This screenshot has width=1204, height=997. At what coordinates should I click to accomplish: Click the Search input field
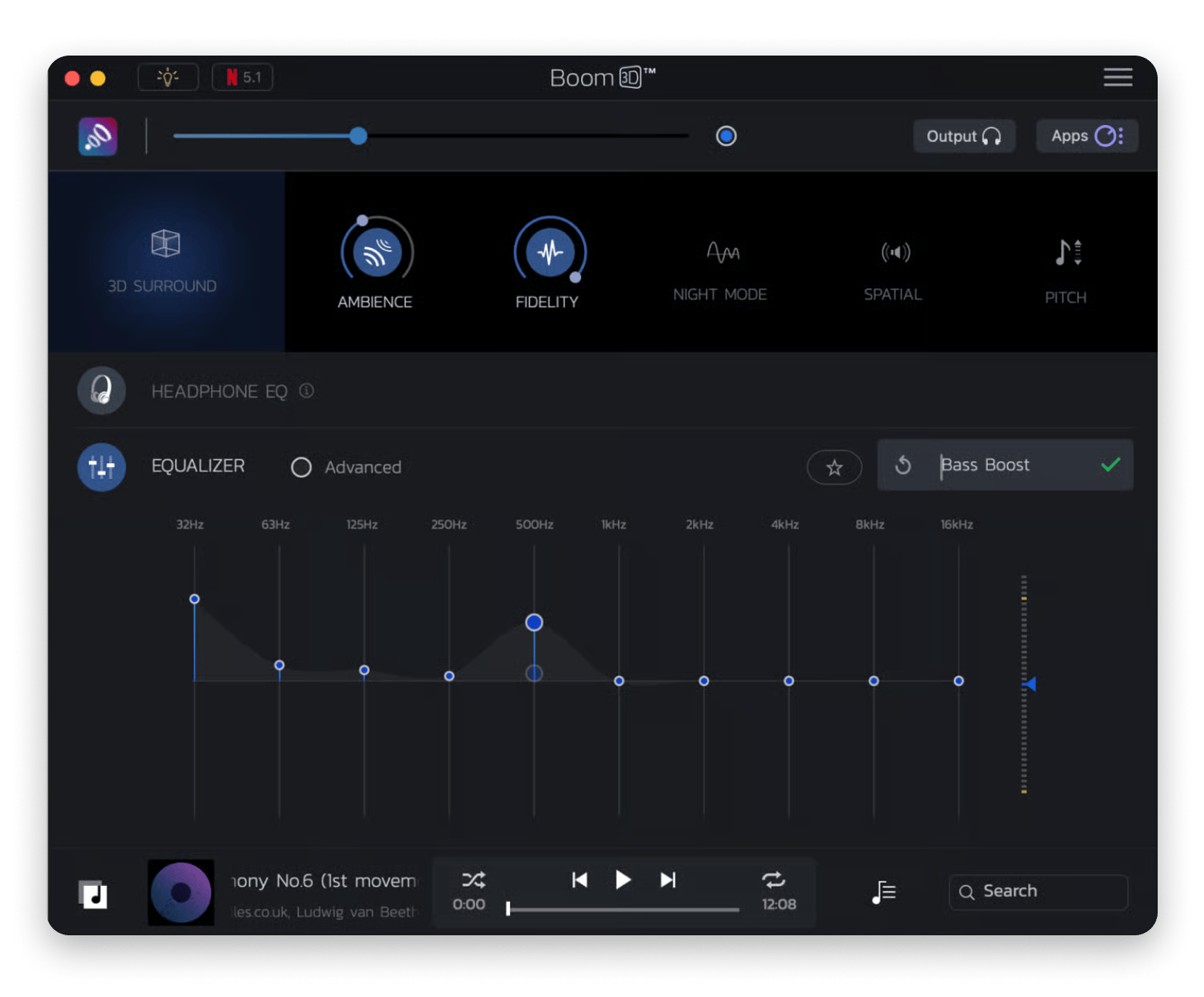click(x=1038, y=892)
